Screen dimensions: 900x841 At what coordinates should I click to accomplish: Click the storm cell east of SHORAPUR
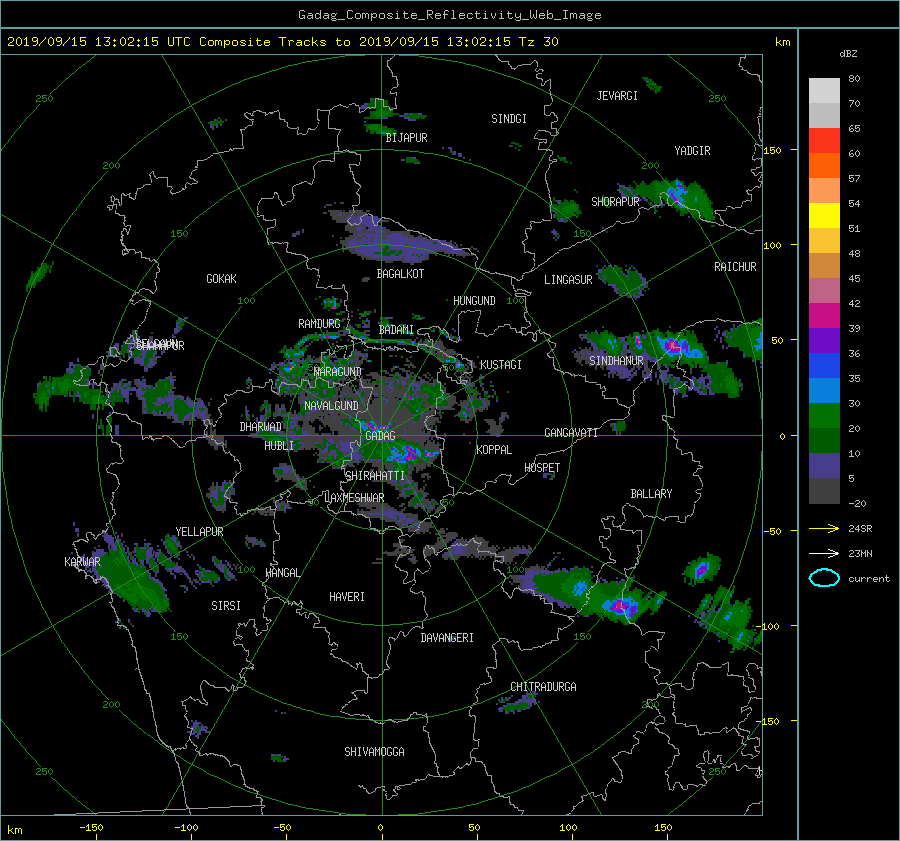pyautogui.click(x=676, y=194)
